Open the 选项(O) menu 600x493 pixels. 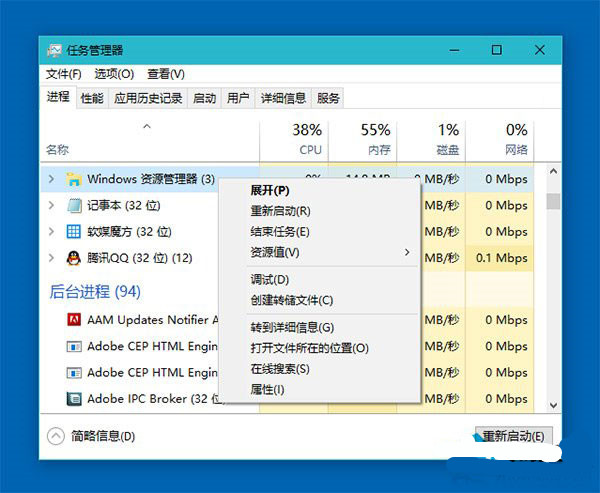(x=114, y=74)
